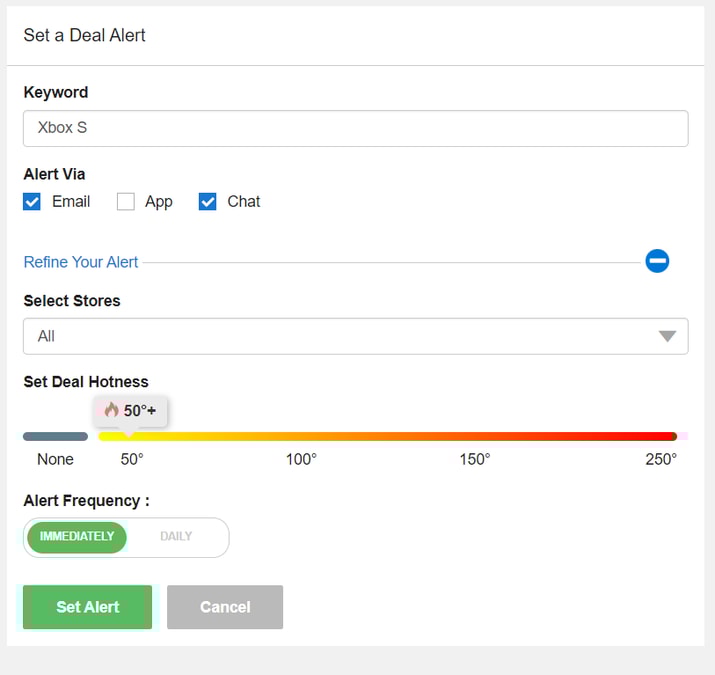Select IMMEDIATELY alert frequency

[x=77, y=537]
